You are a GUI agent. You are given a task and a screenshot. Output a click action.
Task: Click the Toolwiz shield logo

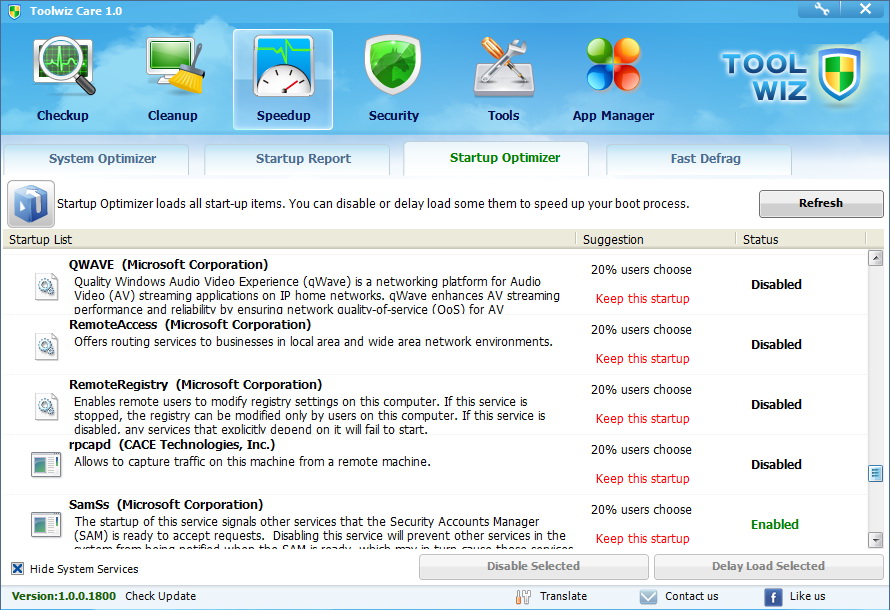coord(839,74)
